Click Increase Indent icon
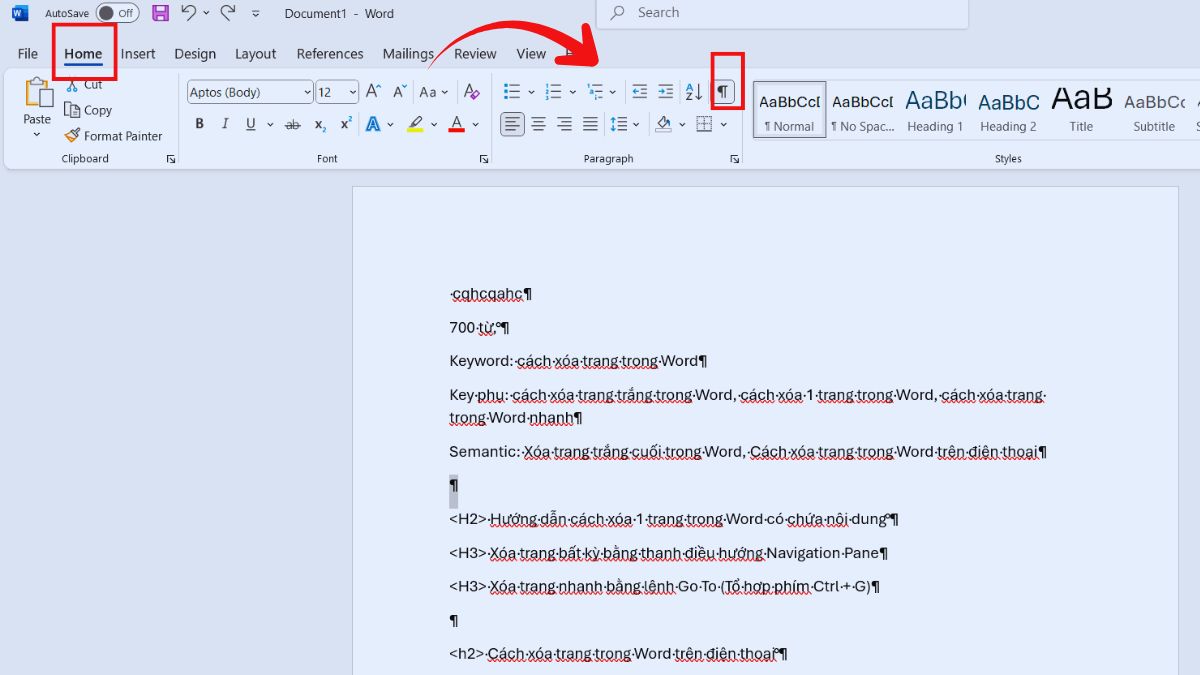 click(666, 92)
